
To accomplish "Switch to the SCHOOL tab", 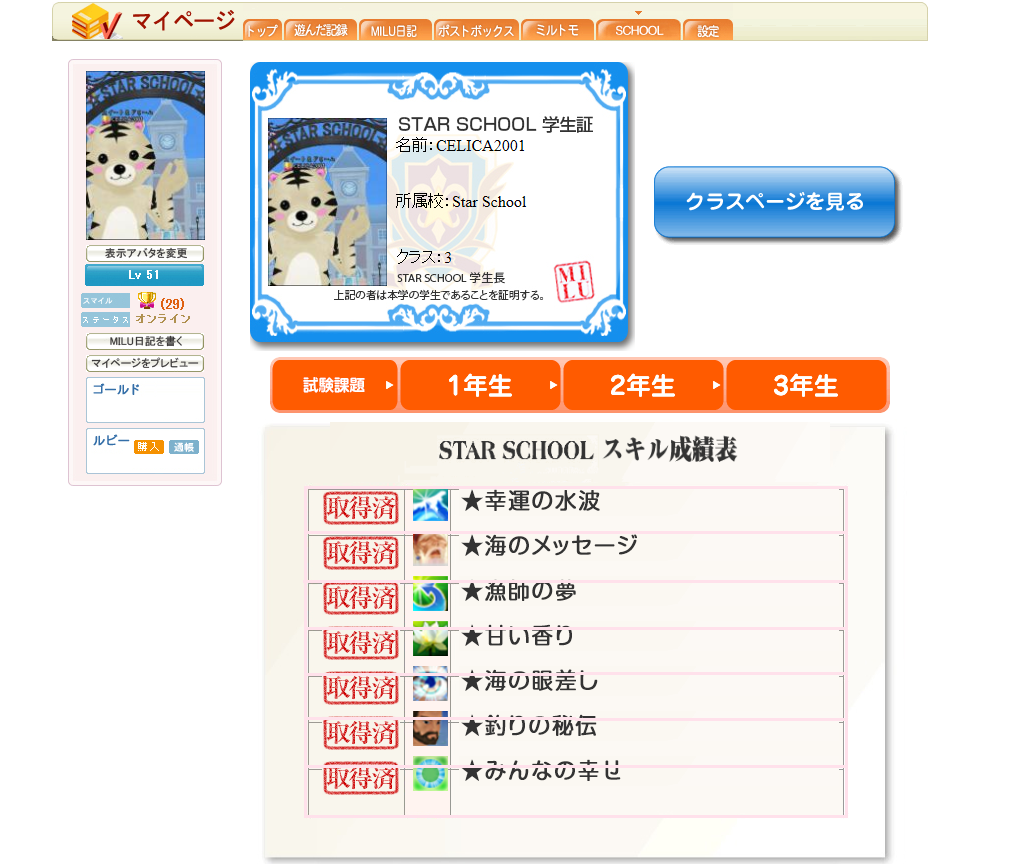I will 639,30.
